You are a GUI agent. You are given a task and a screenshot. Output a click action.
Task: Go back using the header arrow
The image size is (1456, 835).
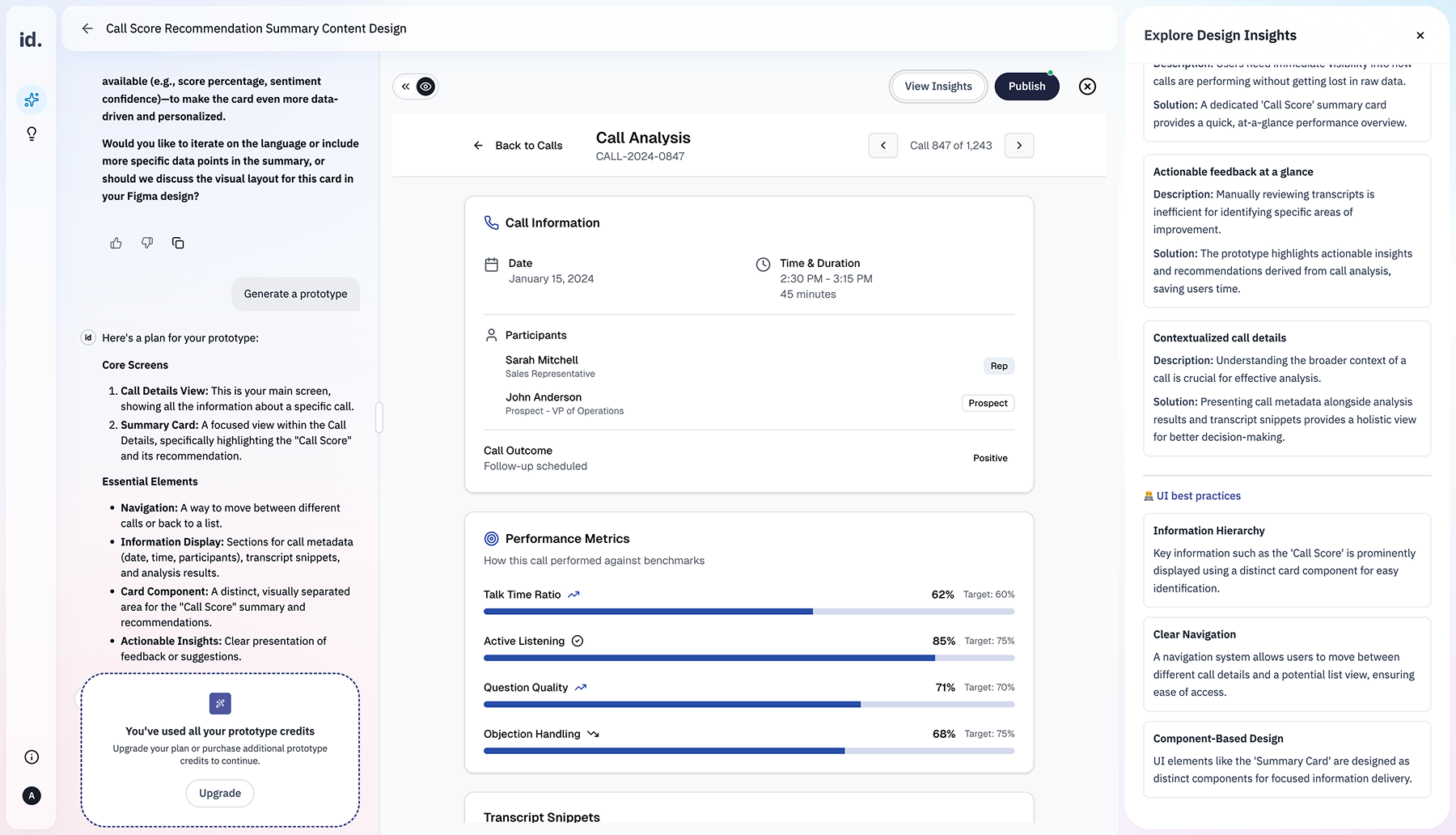[87, 28]
